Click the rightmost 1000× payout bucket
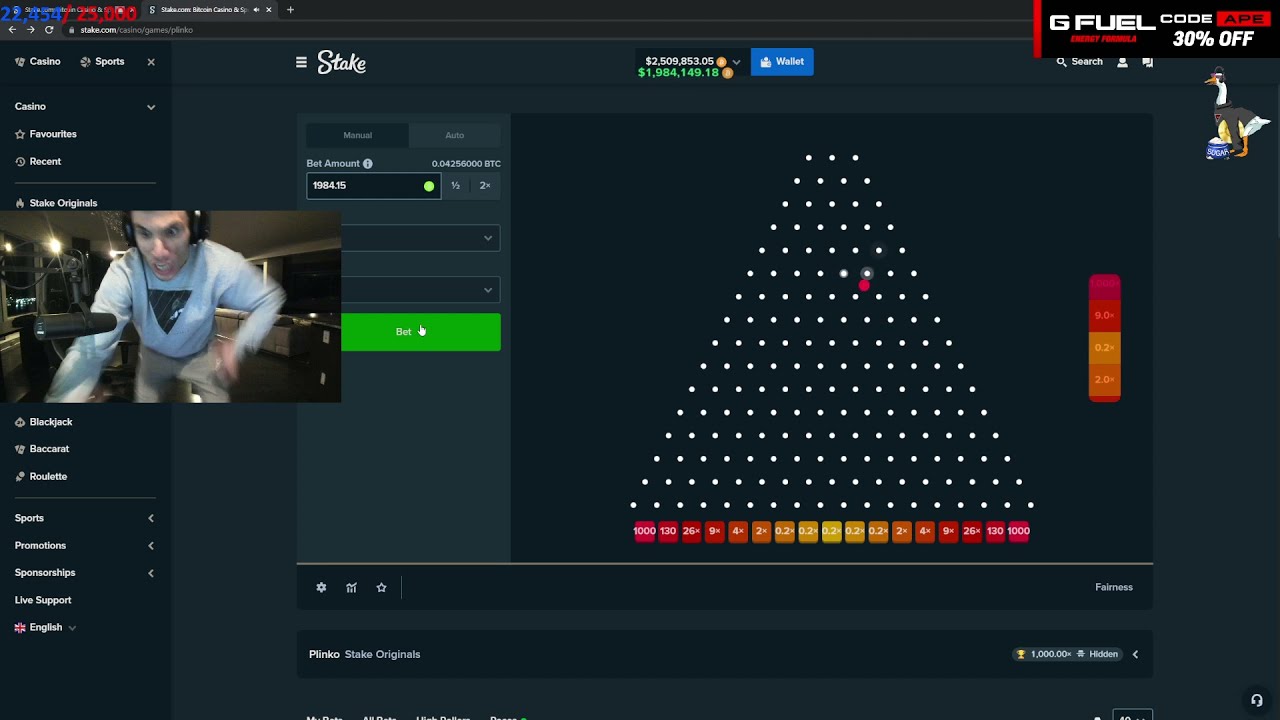 [x=1019, y=532]
